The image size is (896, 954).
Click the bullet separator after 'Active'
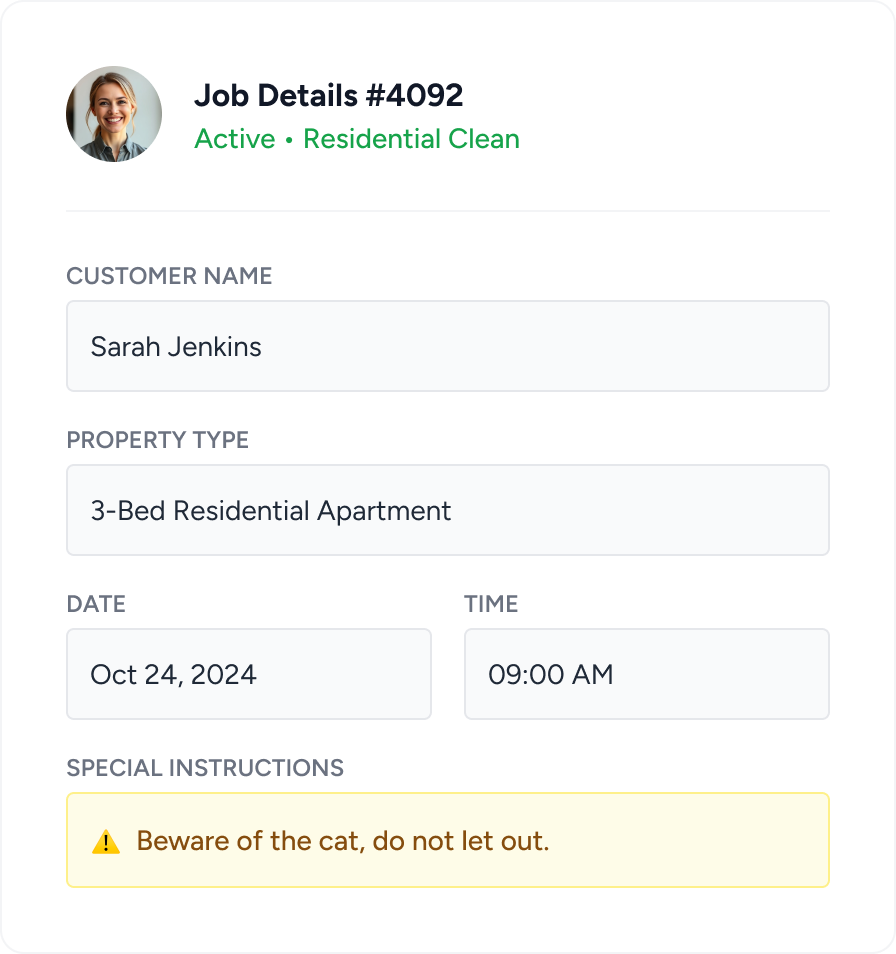[x=289, y=140]
